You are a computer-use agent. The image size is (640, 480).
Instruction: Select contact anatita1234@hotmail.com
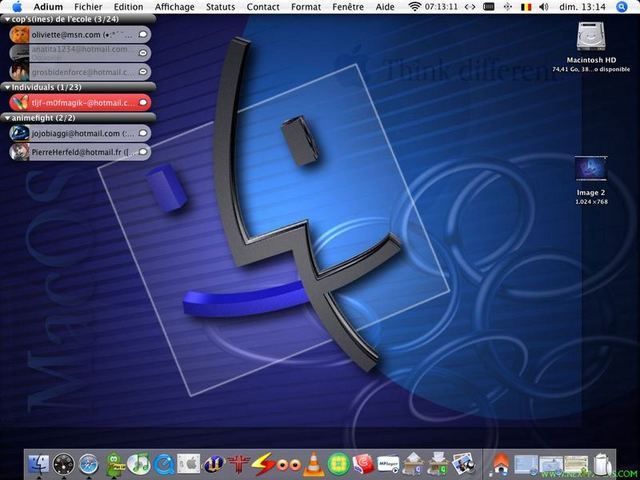click(x=80, y=53)
